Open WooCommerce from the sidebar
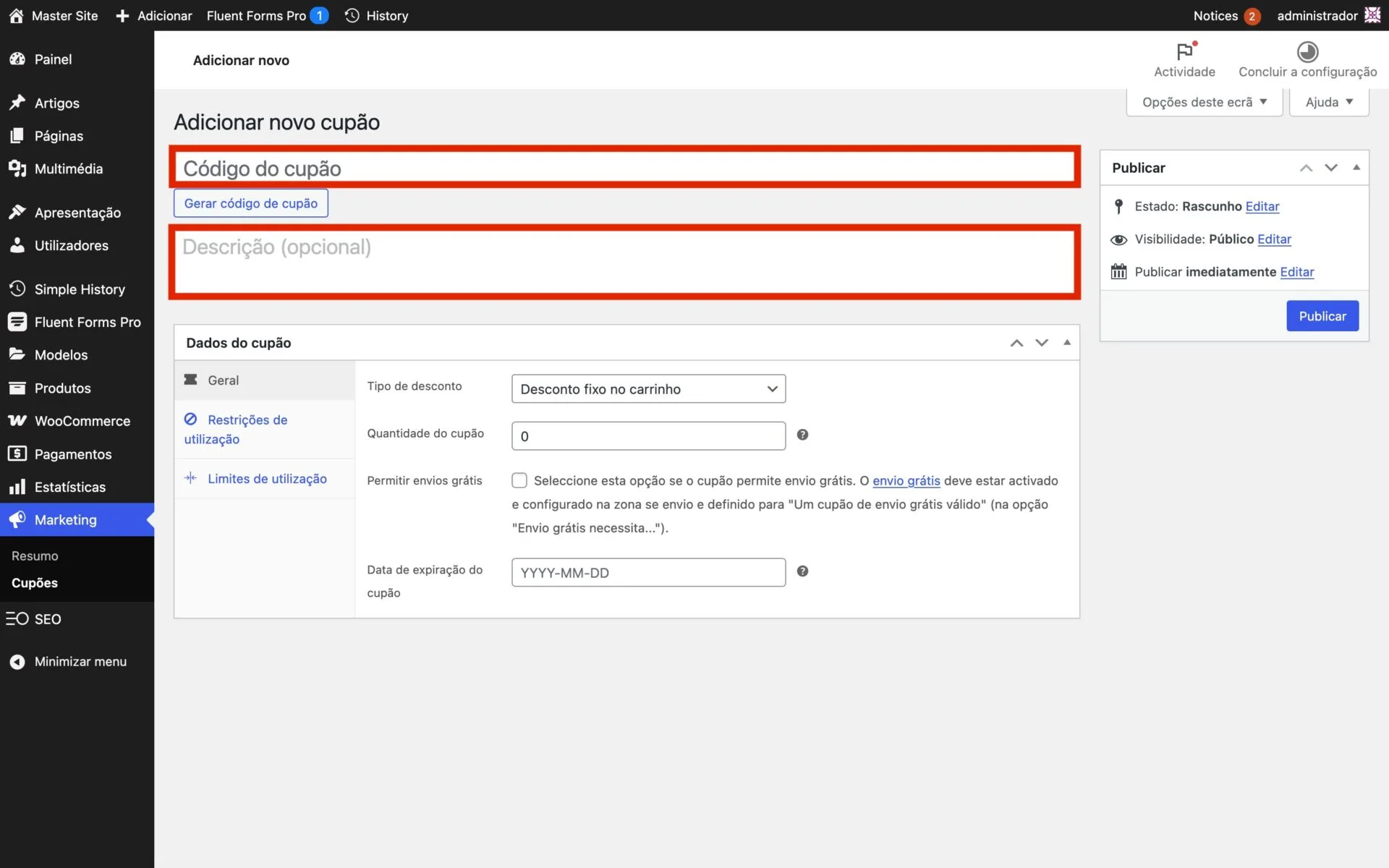 (82, 421)
